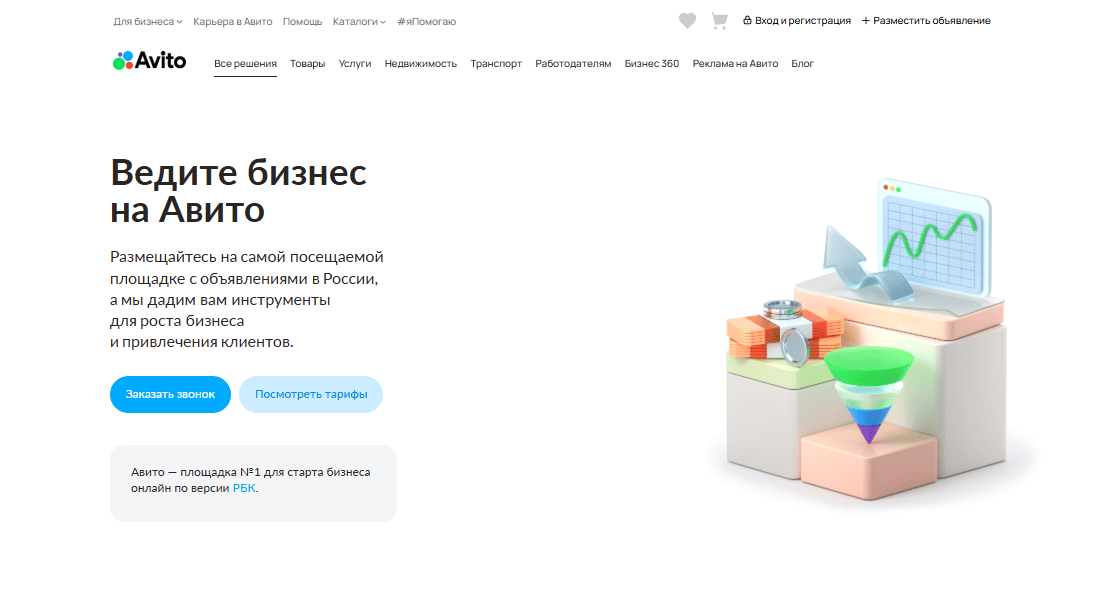The height and width of the screenshot is (600, 1100).
Task: Open the shopping cart icon
Action: point(719,21)
